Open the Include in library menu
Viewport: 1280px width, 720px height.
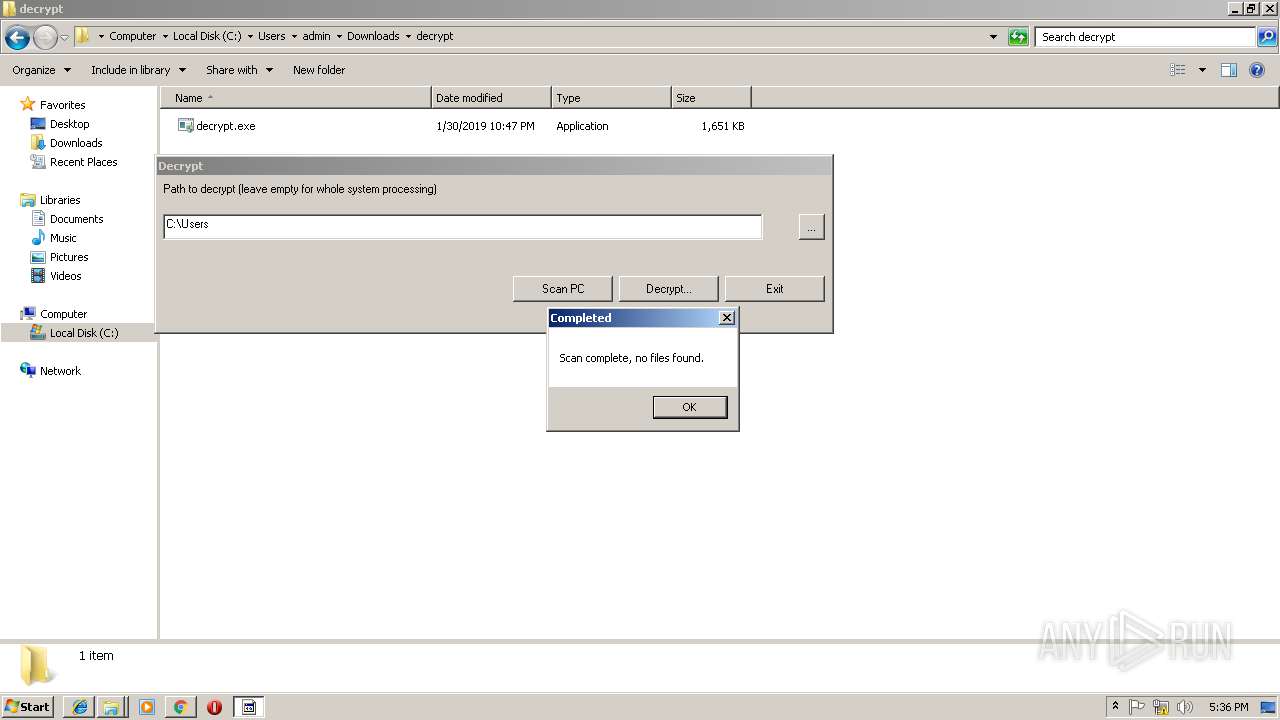[x=138, y=70]
